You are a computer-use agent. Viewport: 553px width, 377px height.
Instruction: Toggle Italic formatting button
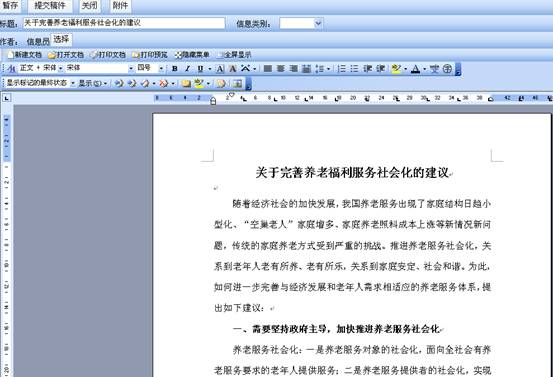187,68
